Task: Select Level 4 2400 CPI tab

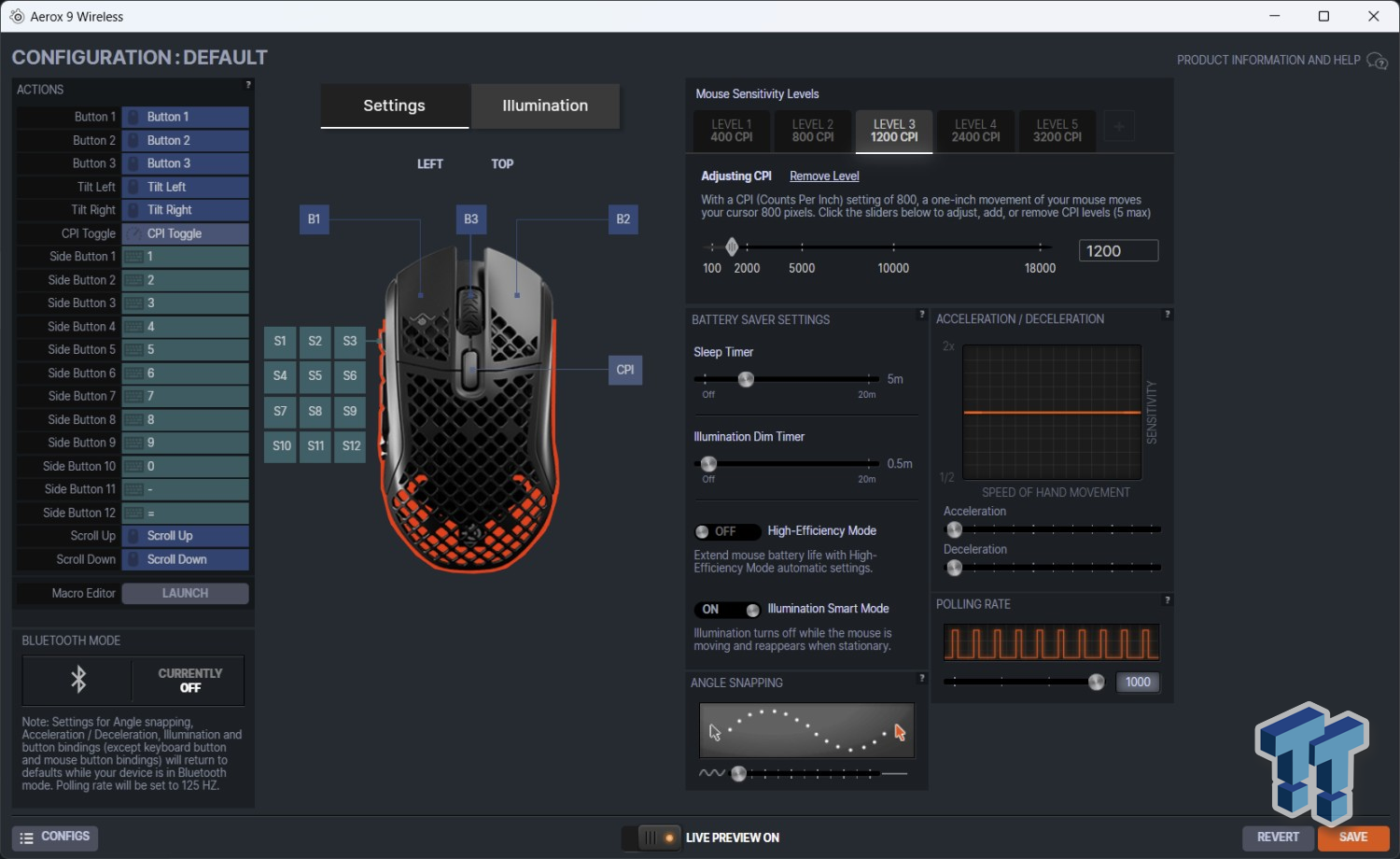Action: [975, 131]
